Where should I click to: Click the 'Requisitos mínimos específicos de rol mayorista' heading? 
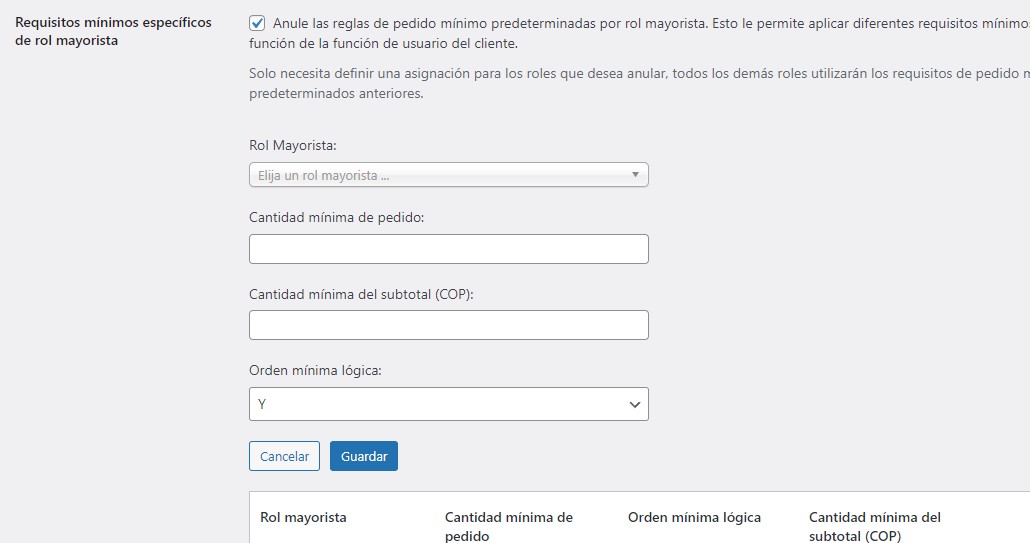pyautogui.click(x=113, y=31)
